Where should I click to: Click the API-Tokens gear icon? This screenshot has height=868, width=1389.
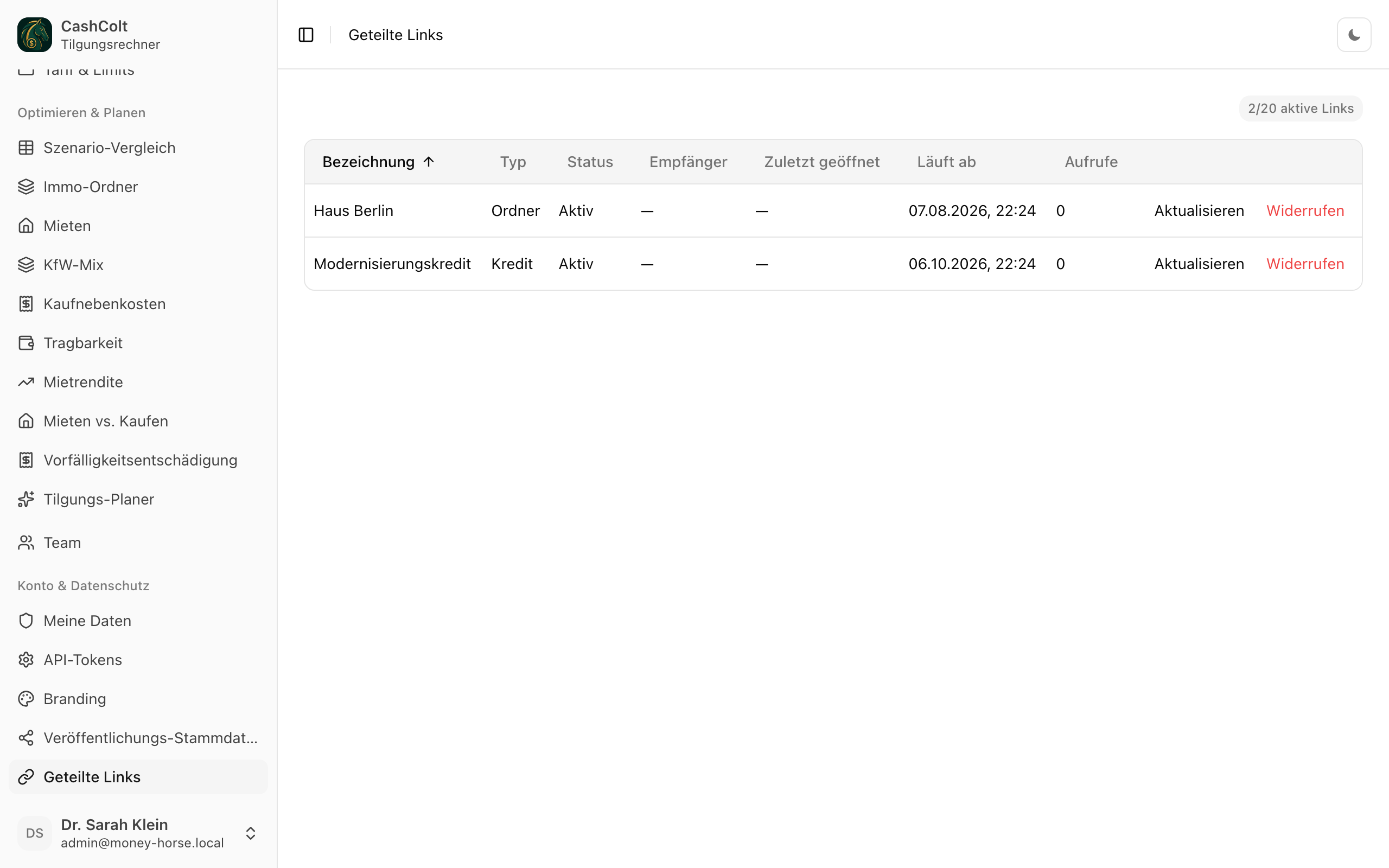pyautogui.click(x=26, y=660)
